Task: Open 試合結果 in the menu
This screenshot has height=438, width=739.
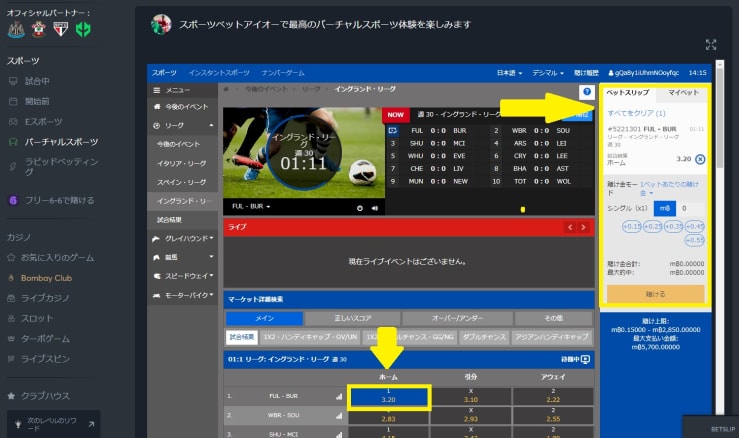Action: point(182,220)
